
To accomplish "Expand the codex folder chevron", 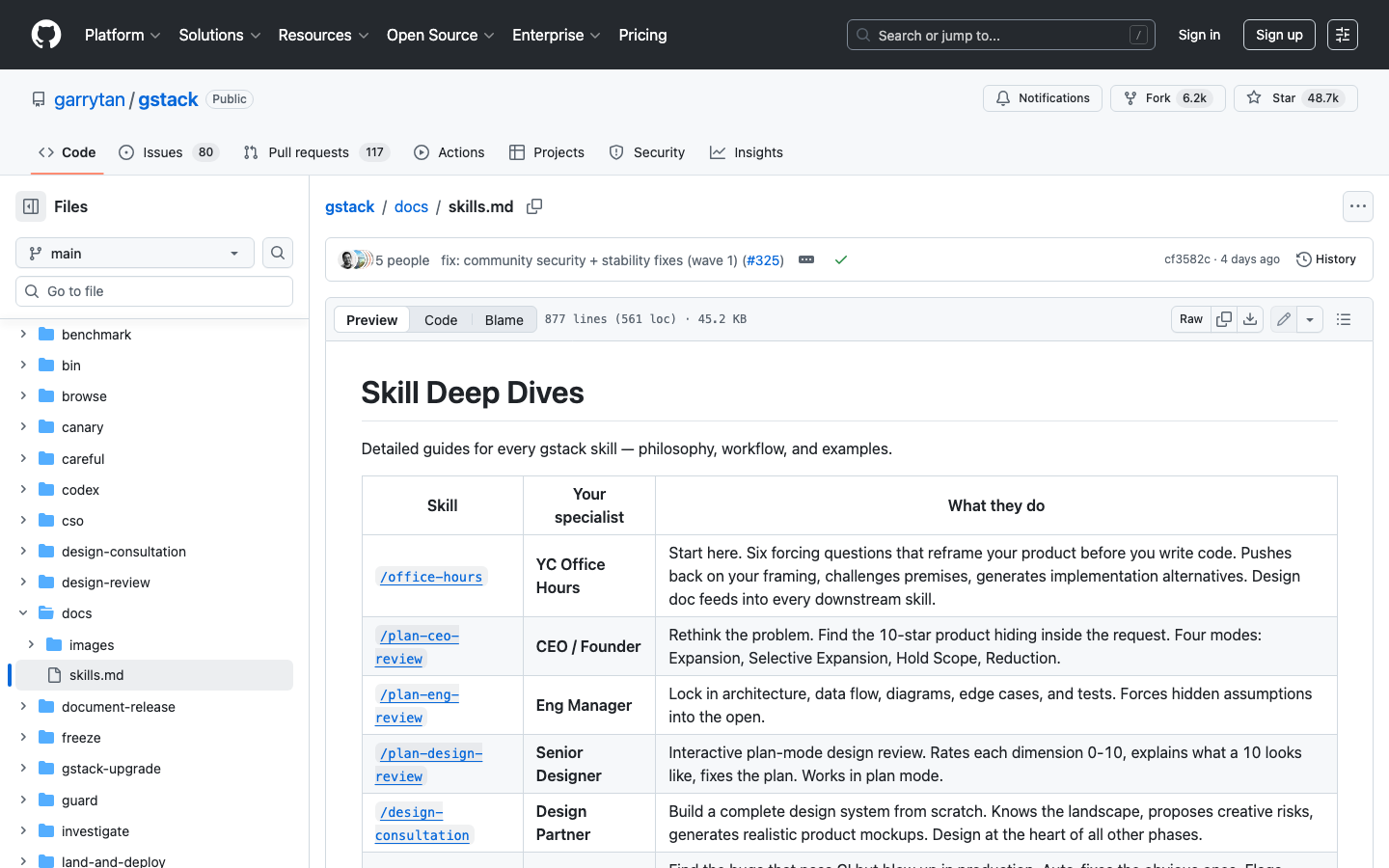I will coord(23,490).
